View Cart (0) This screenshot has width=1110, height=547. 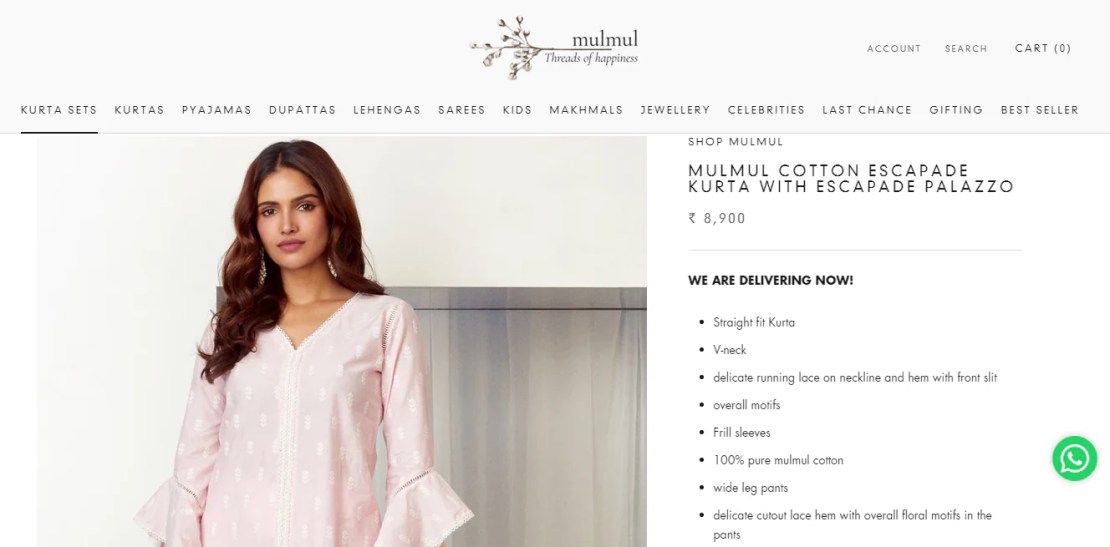[1043, 48]
